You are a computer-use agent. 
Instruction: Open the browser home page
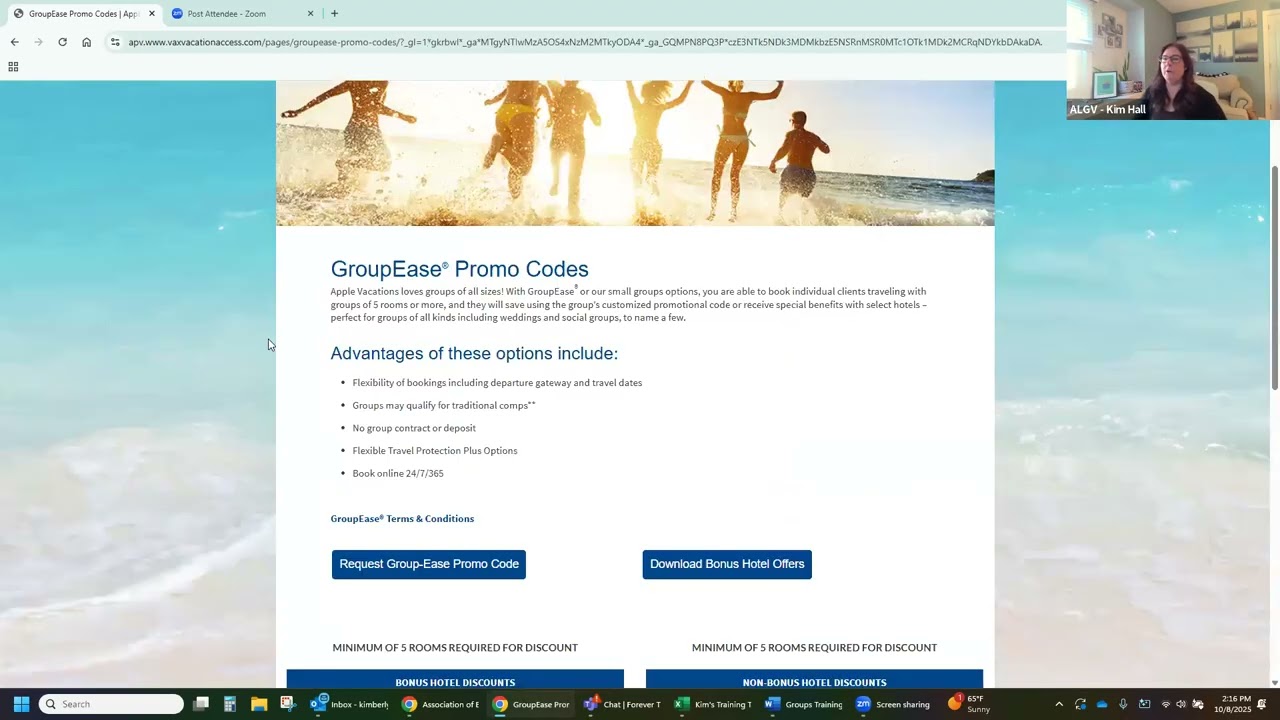tap(86, 42)
